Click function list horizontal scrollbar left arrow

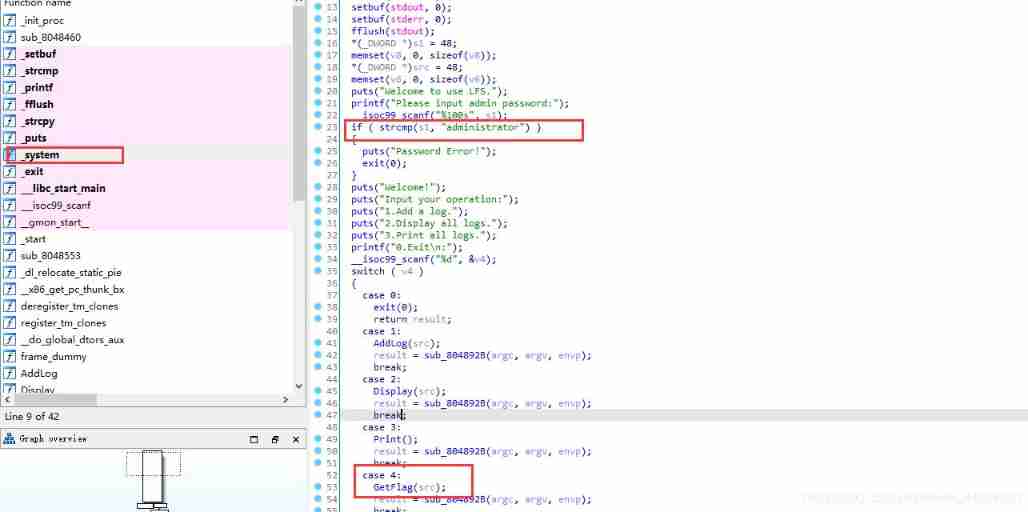click(7, 399)
